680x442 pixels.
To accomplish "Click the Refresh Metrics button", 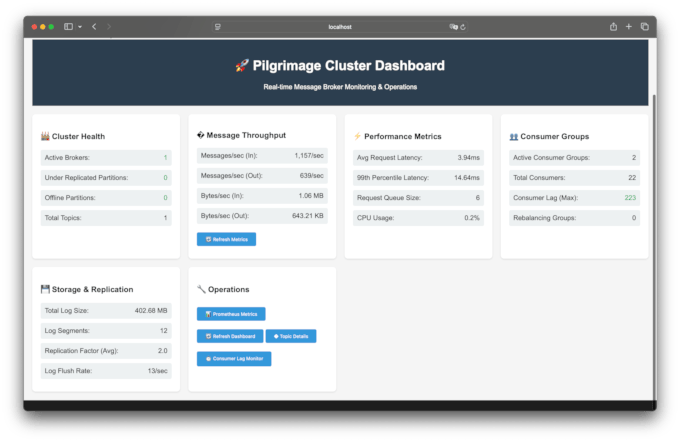I will tap(227, 239).
